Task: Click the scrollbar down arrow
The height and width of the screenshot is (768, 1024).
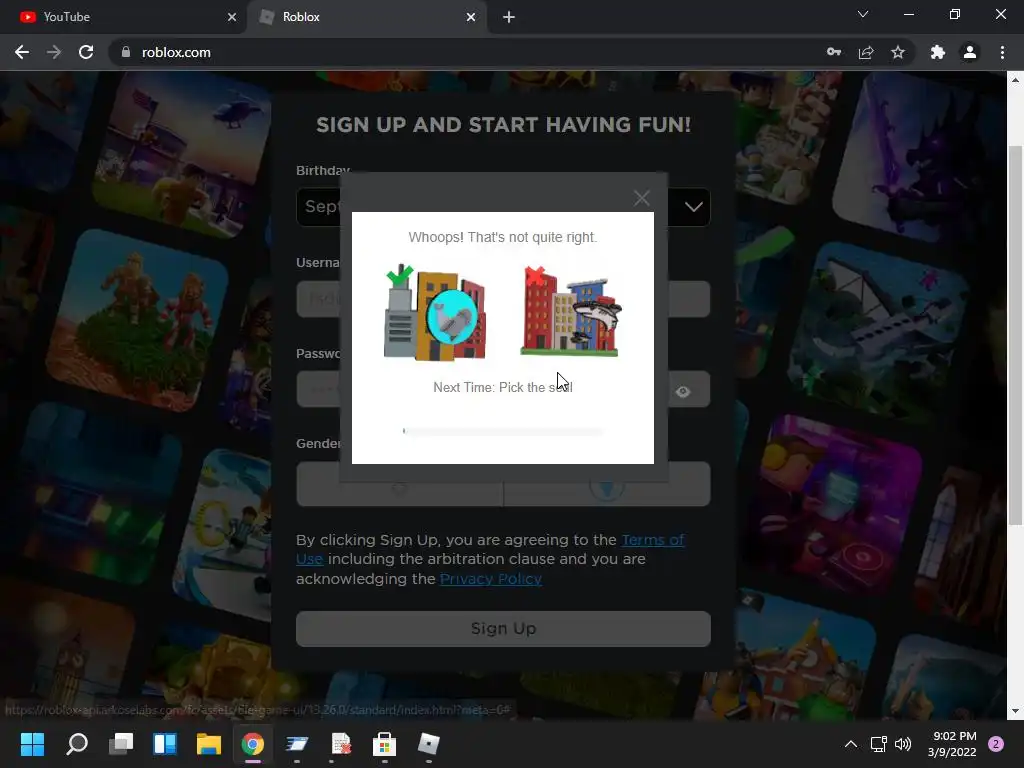Action: [x=1015, y=711]
